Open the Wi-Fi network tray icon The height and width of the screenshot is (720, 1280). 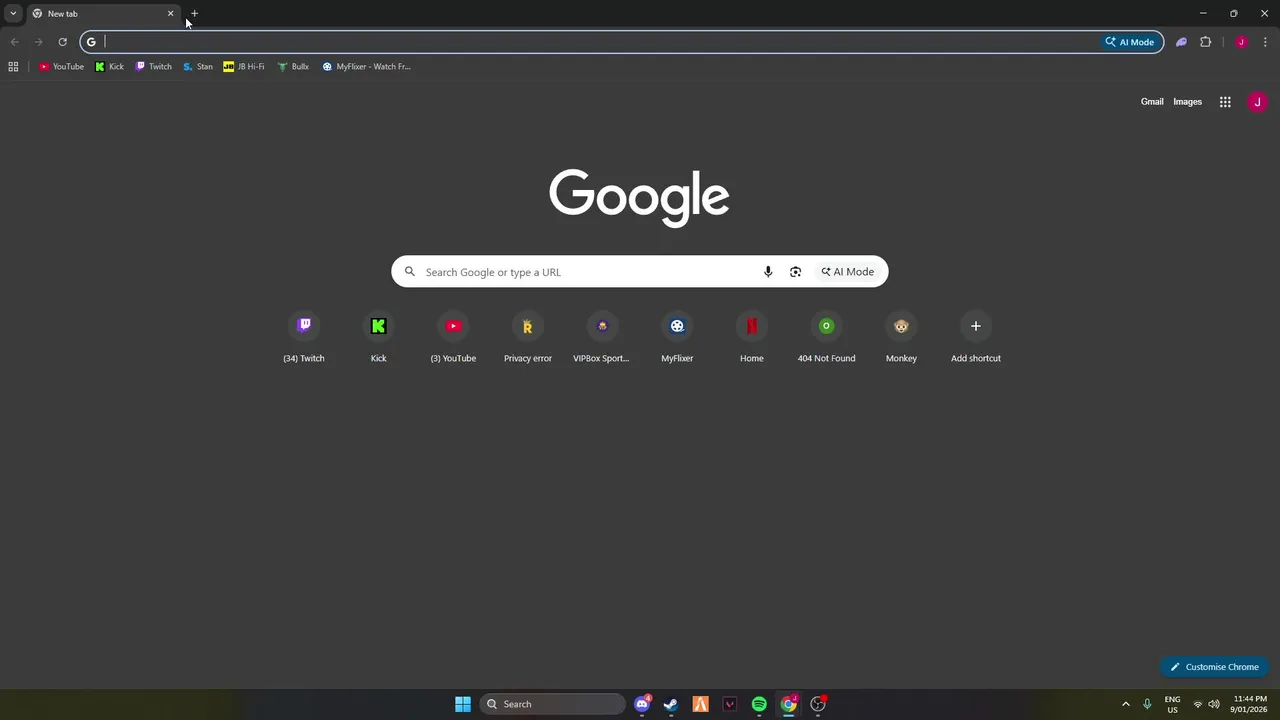pos(1198,704)
